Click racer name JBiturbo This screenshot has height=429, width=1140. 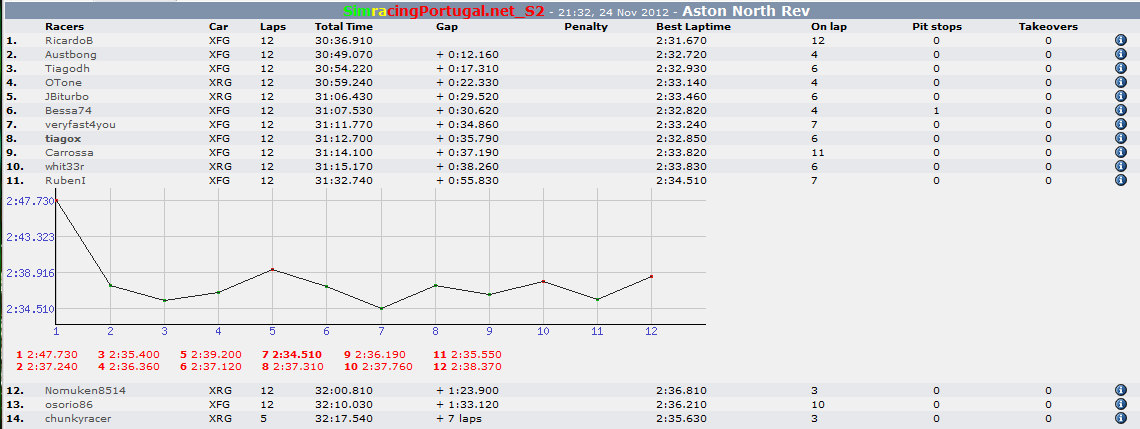67,96
